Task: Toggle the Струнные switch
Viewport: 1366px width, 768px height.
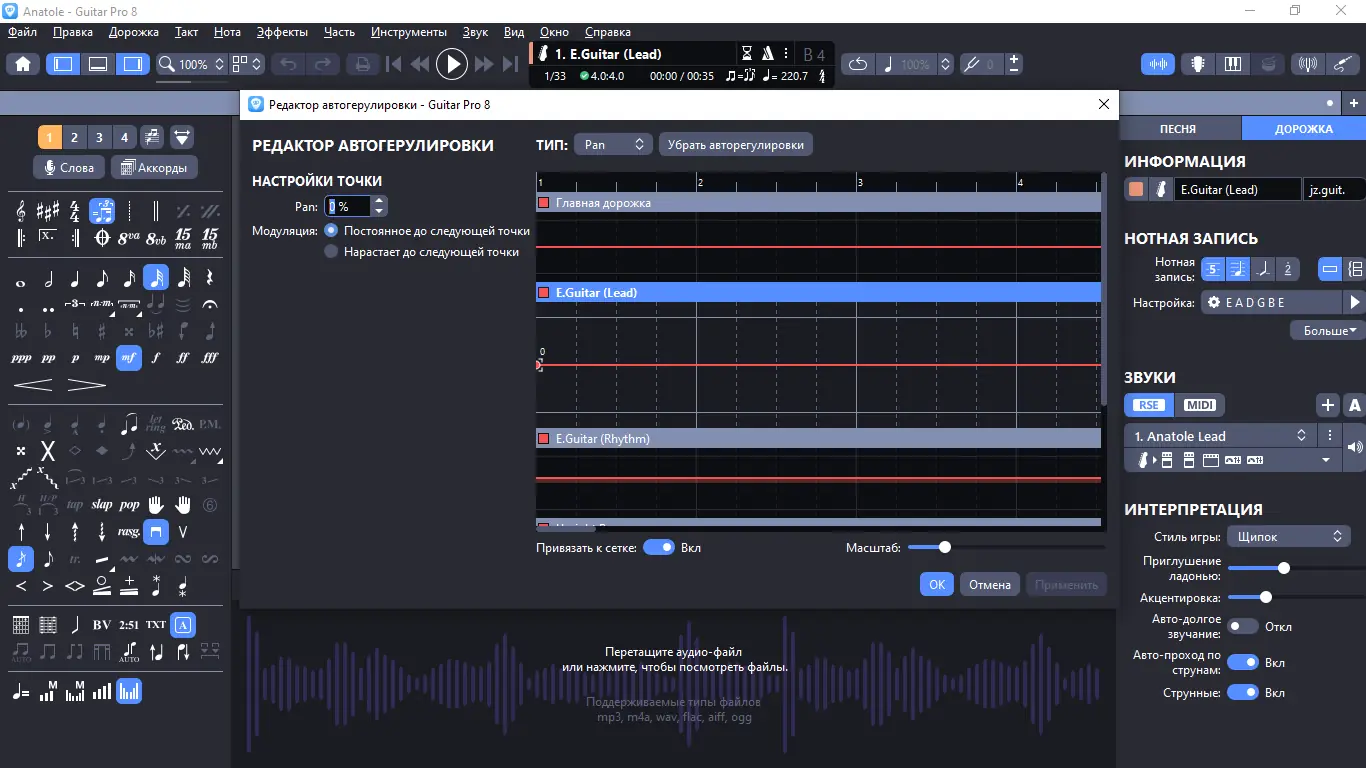Action: point(1243,692)
